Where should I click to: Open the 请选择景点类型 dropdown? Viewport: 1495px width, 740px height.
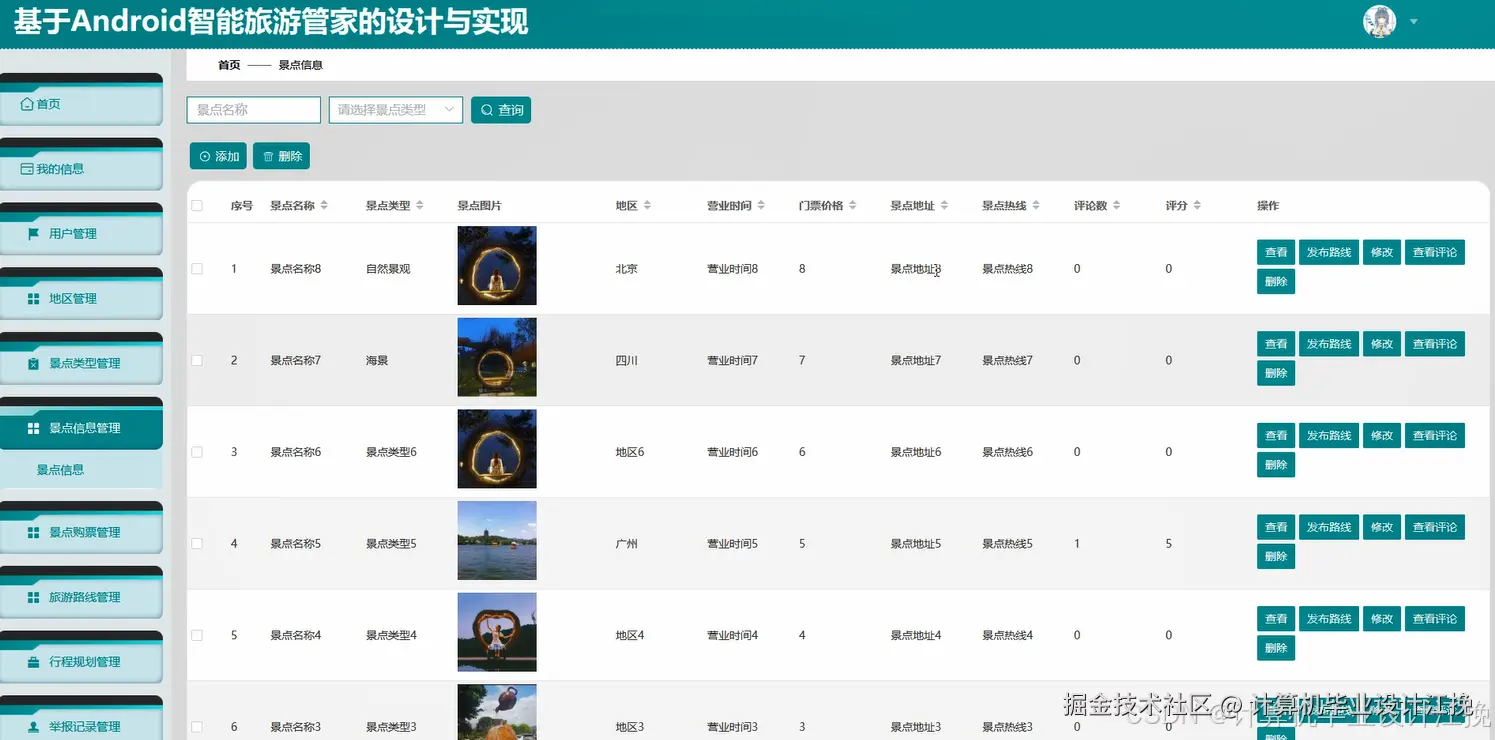point(396,110)
